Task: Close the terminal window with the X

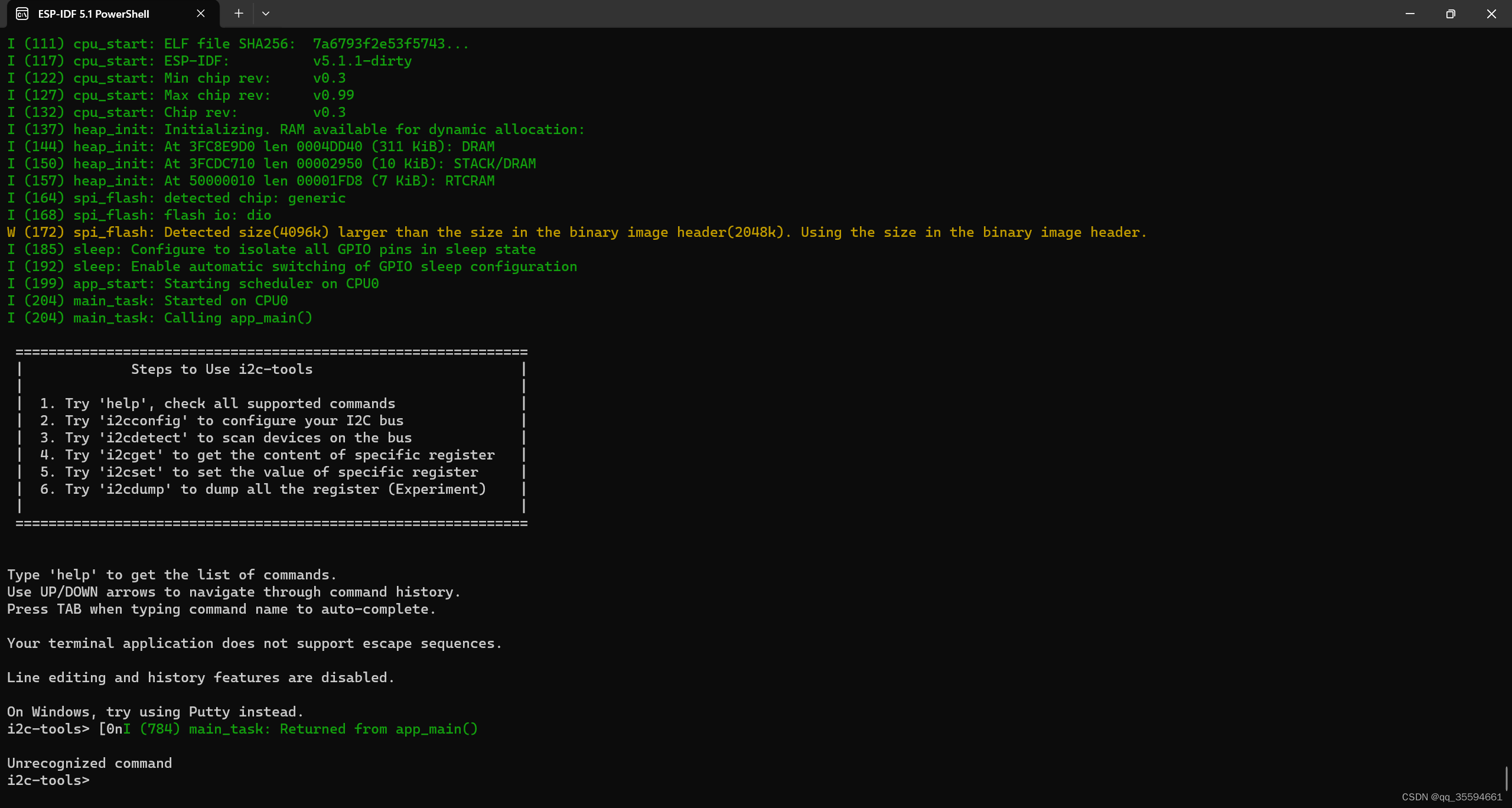Action: click(1491, 14)
